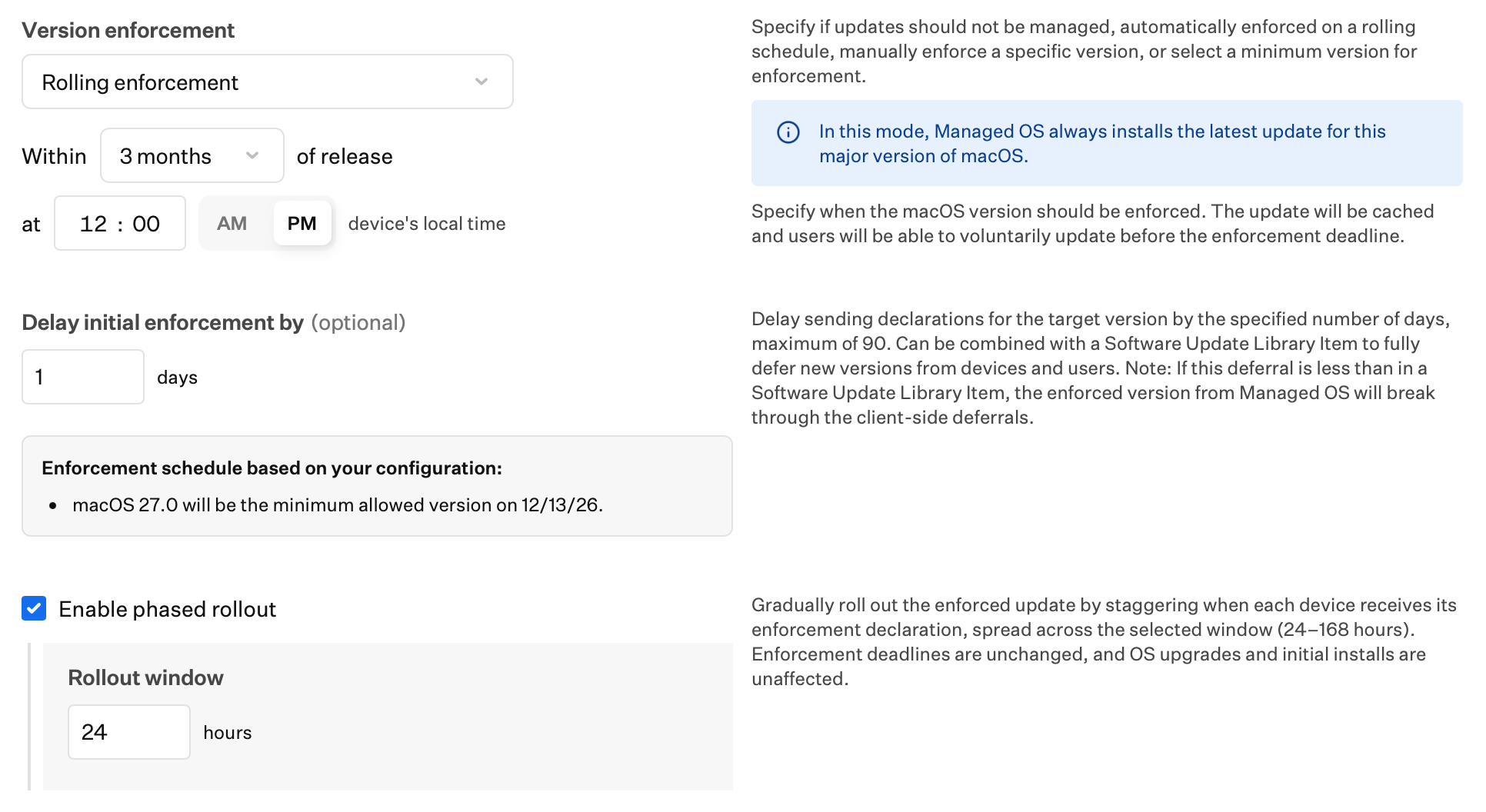Click the Rollout window hours field
1486x812 pixels.
point(129,732)
